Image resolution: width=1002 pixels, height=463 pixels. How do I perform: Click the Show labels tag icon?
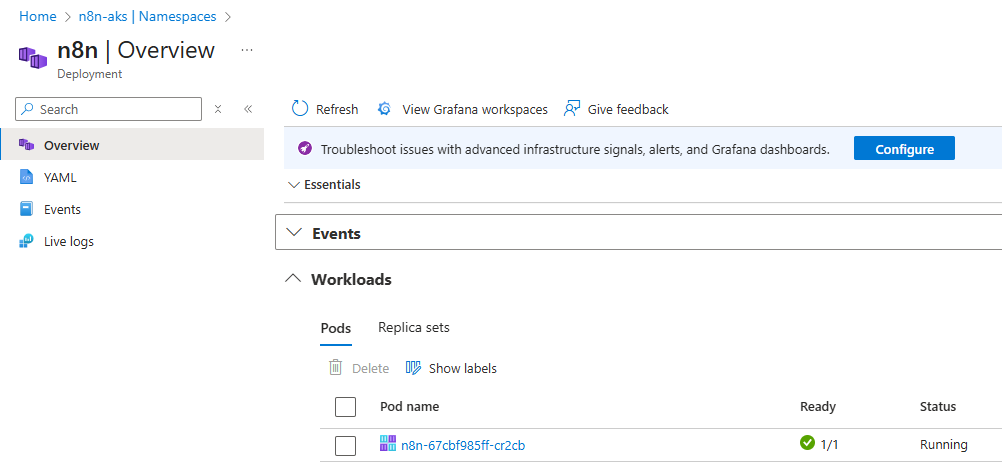(414, 368)
